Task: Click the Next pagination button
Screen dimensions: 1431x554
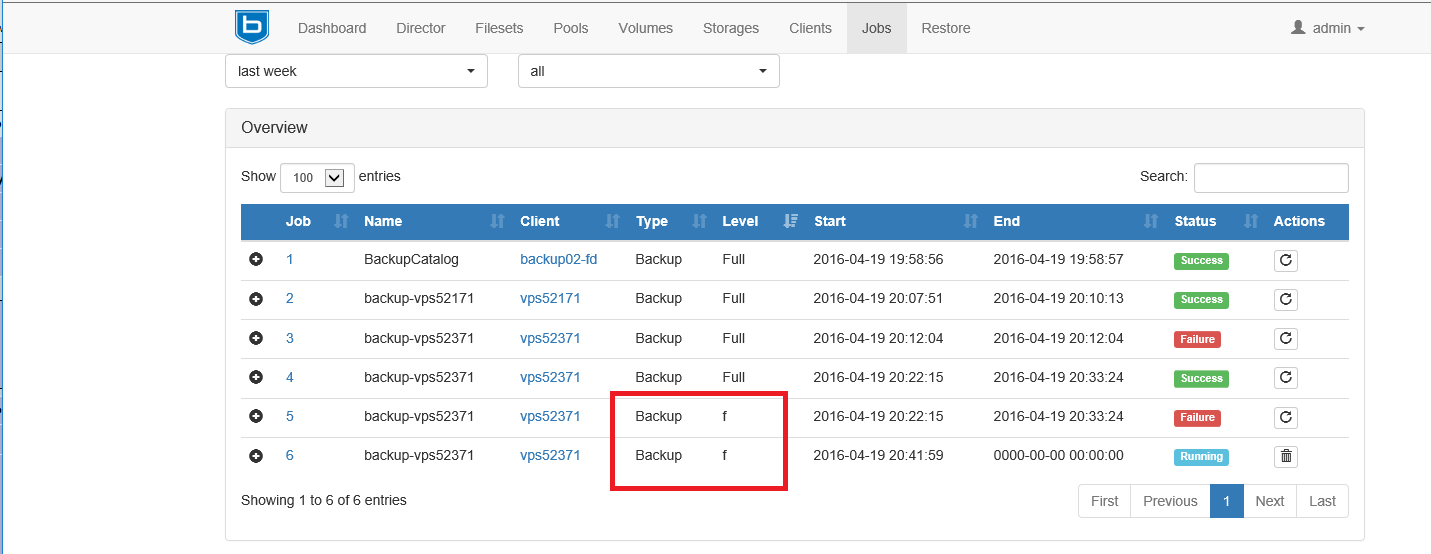Action: point(1269,501)
